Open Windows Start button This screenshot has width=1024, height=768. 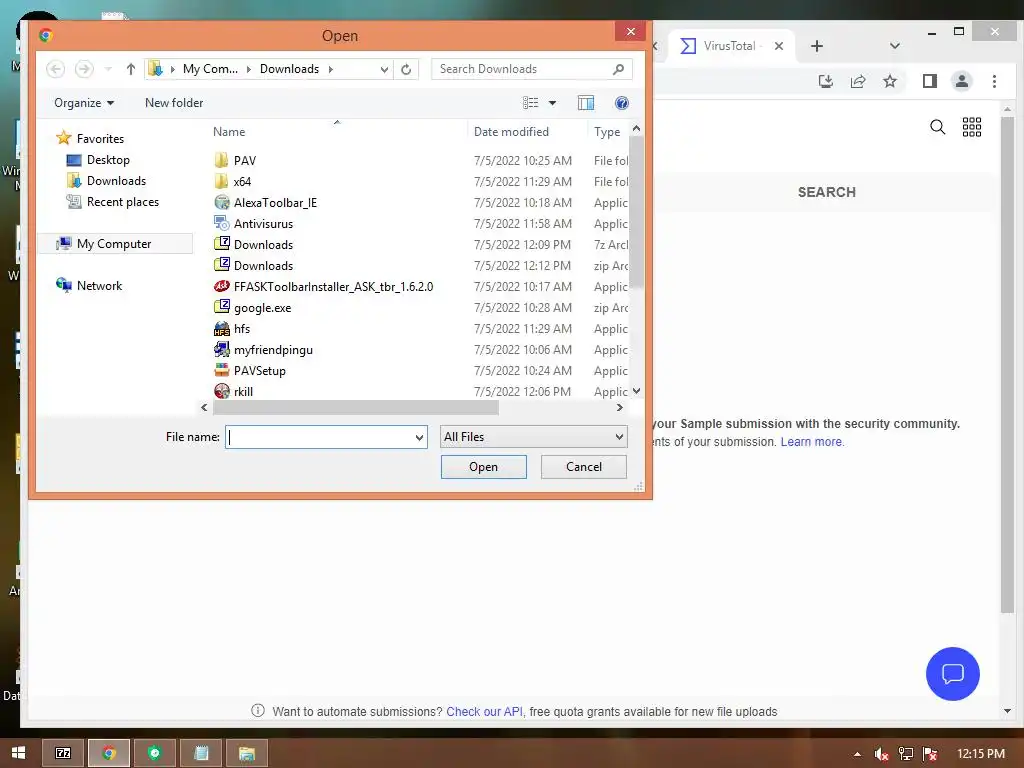point(18,753)
